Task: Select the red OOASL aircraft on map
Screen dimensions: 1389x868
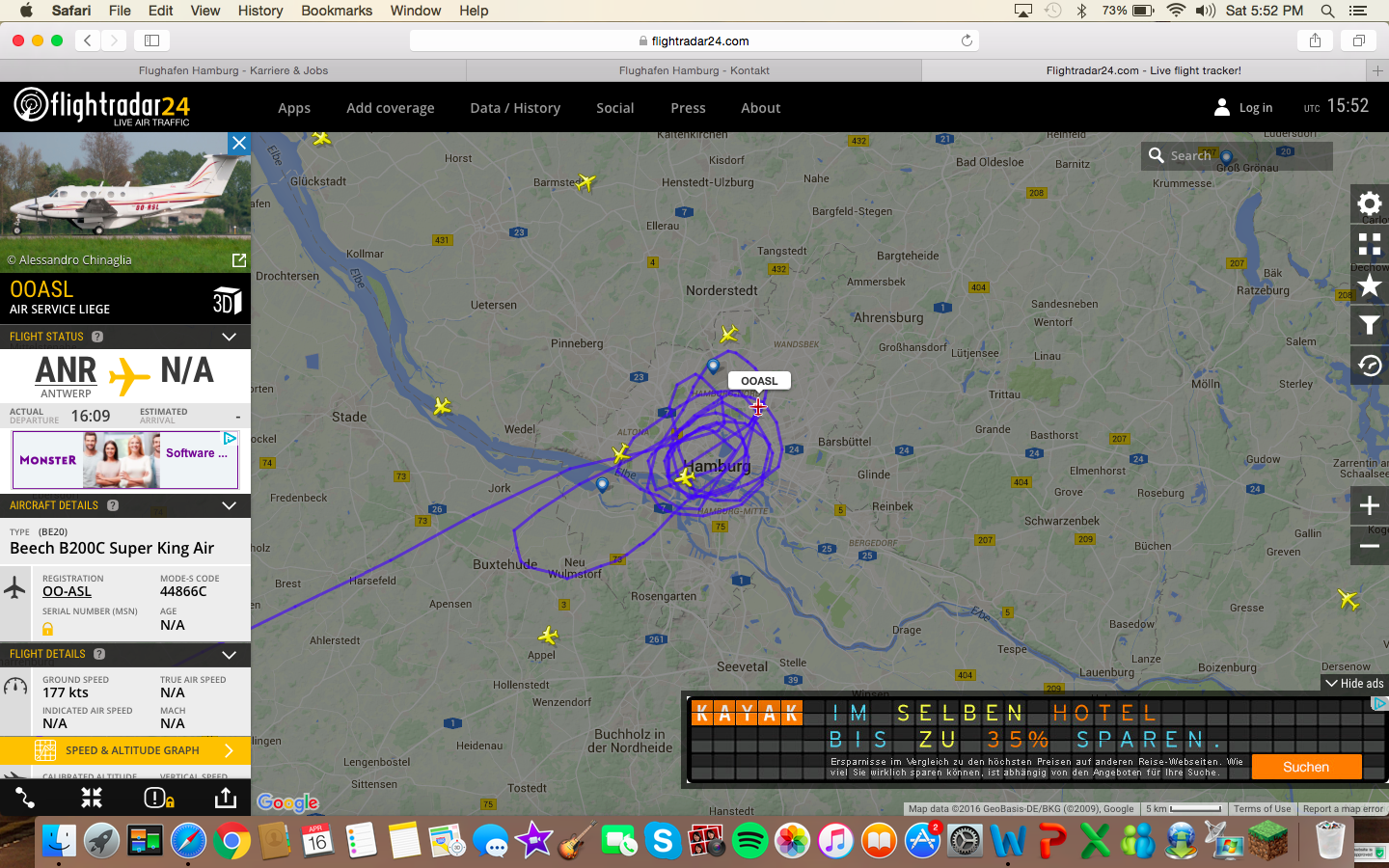Action: click(758, 407)
